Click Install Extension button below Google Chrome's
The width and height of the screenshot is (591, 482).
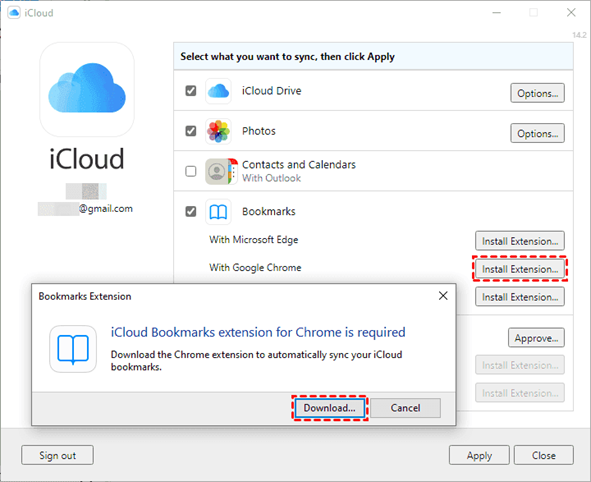[520, 297]
